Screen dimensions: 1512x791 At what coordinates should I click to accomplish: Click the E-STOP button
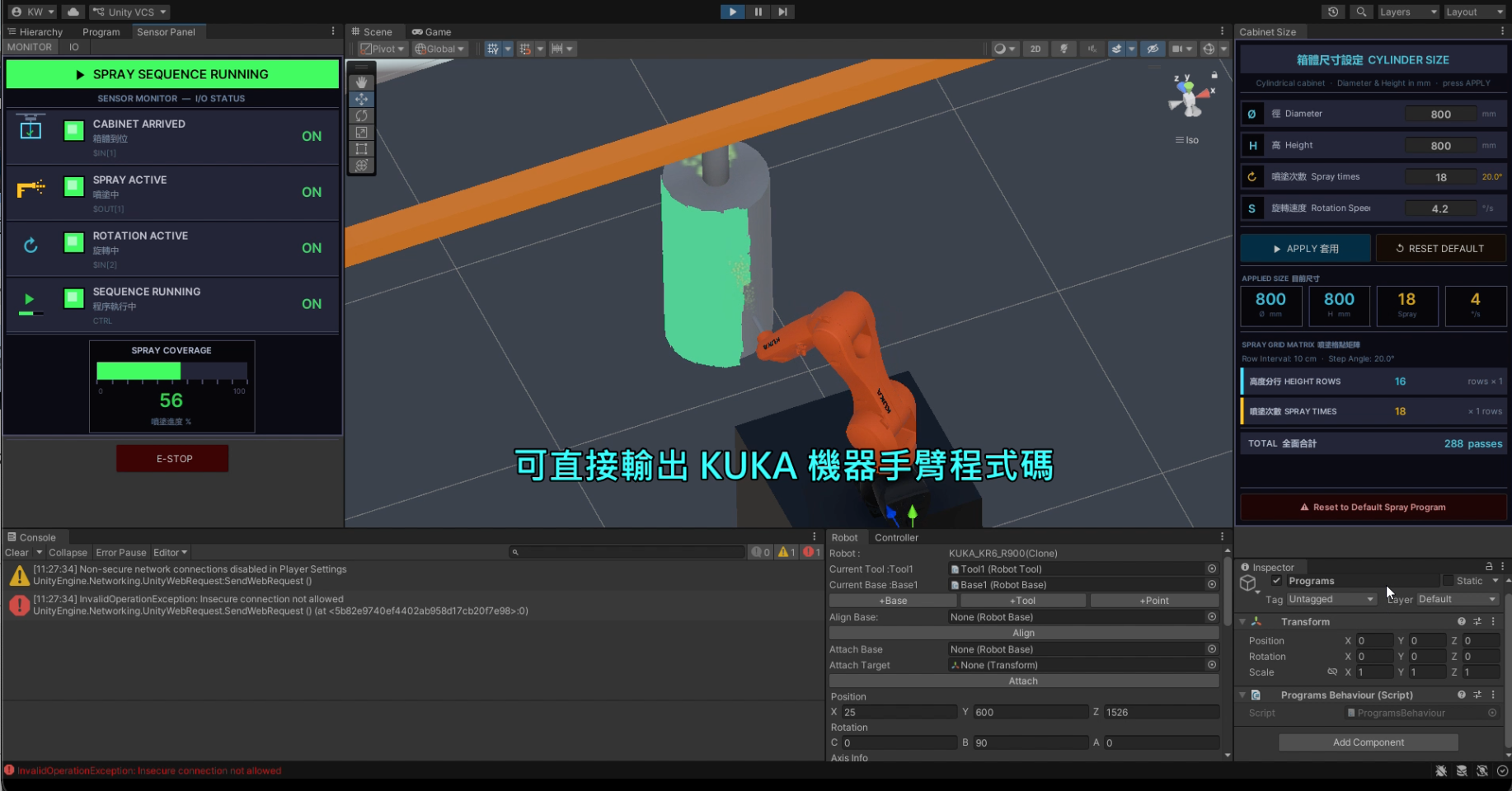tap(172, 459)
